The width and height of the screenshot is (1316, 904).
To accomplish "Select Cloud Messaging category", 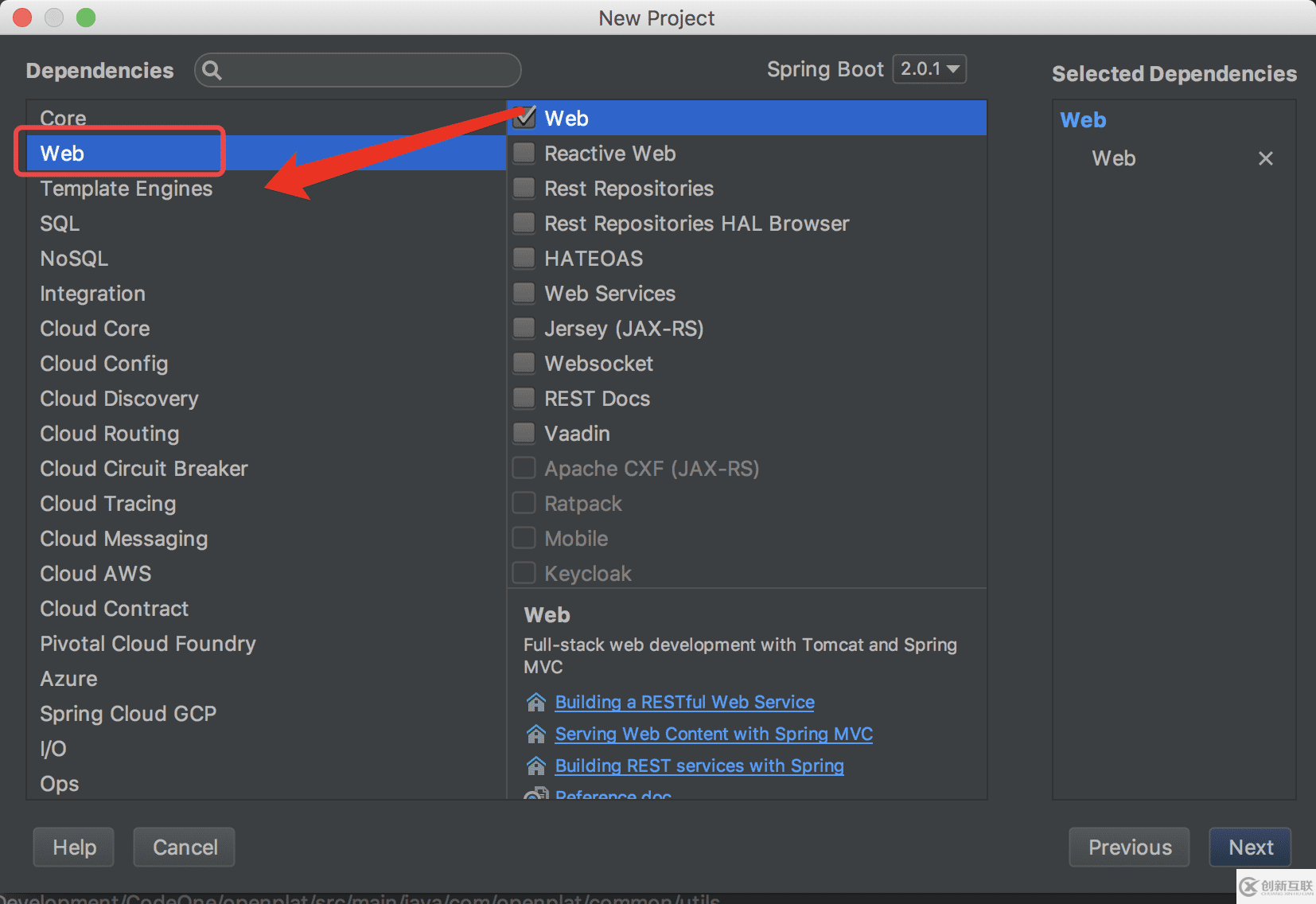I will [x=267, y=538].
